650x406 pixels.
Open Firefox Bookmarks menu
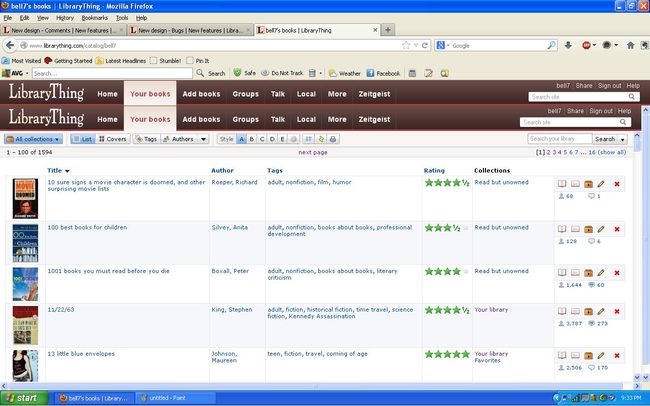tap(95, 18)
